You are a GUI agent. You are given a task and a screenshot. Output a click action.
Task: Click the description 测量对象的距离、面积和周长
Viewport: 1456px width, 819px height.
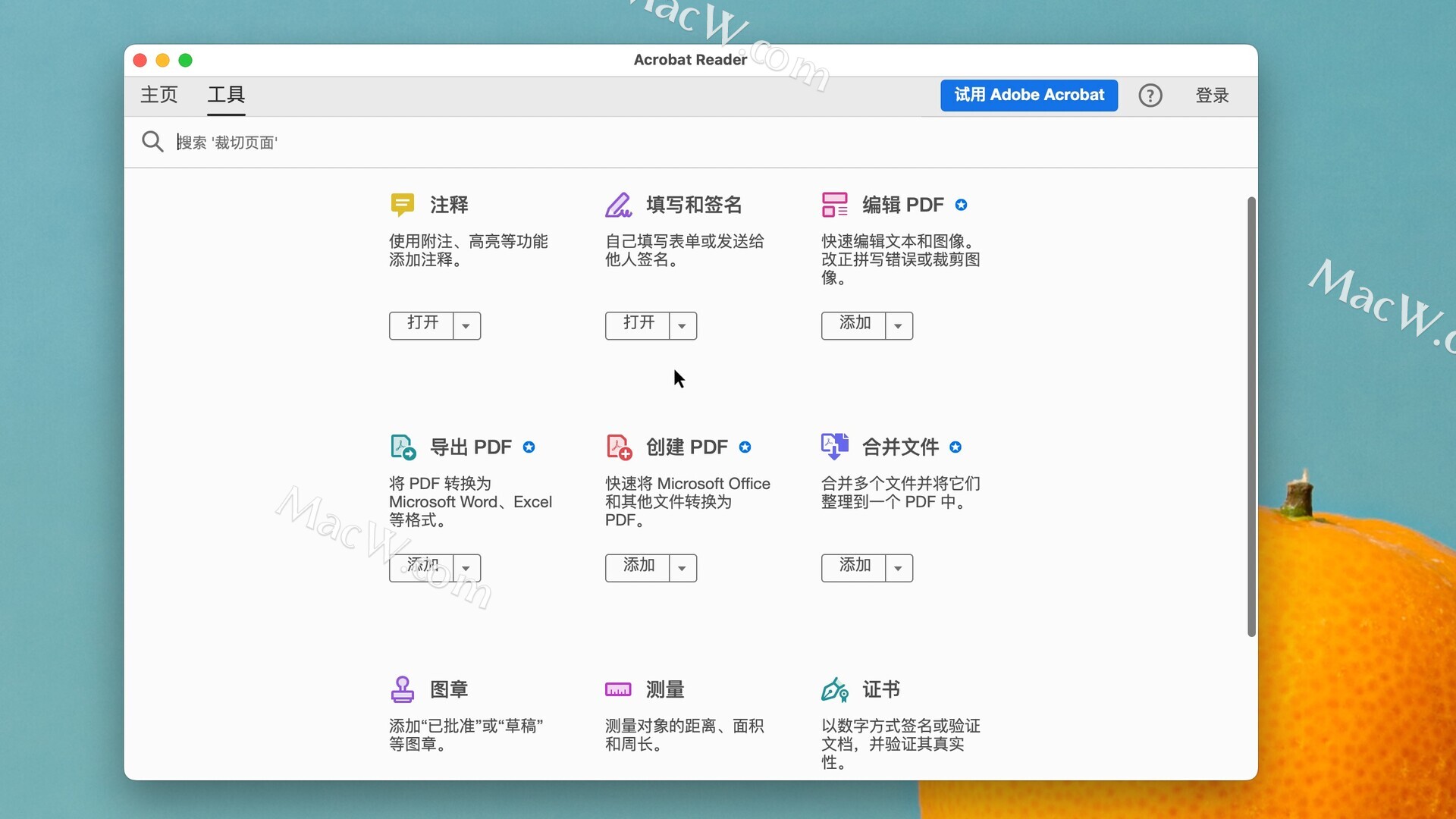[685, 735]
